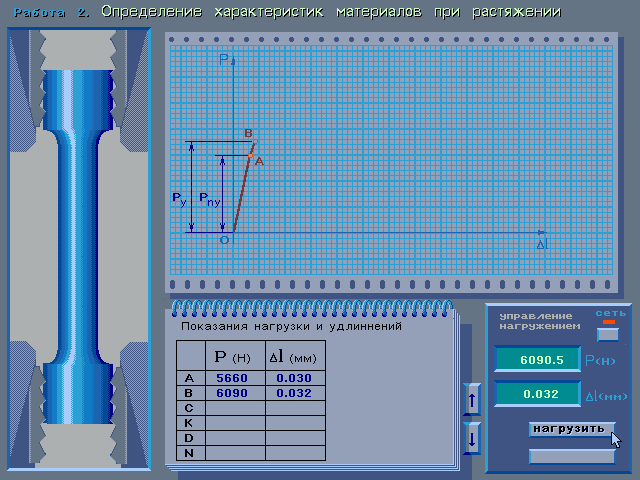Select cell 5660 in row A
This screenshot has height=480, width=640.
(x=236, y=378)
